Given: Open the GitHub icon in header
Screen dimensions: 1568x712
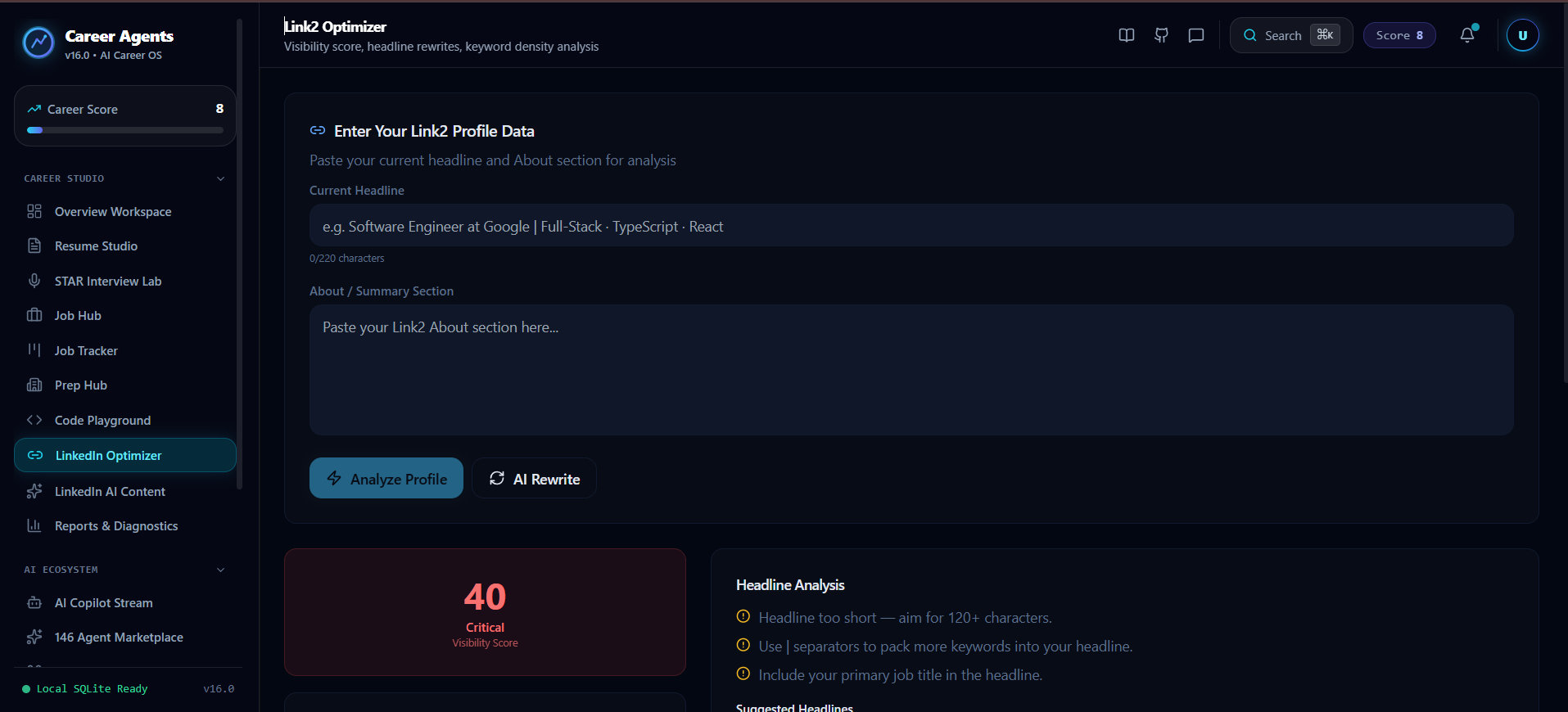Looking at the screenshot, I should (1161, 35).
